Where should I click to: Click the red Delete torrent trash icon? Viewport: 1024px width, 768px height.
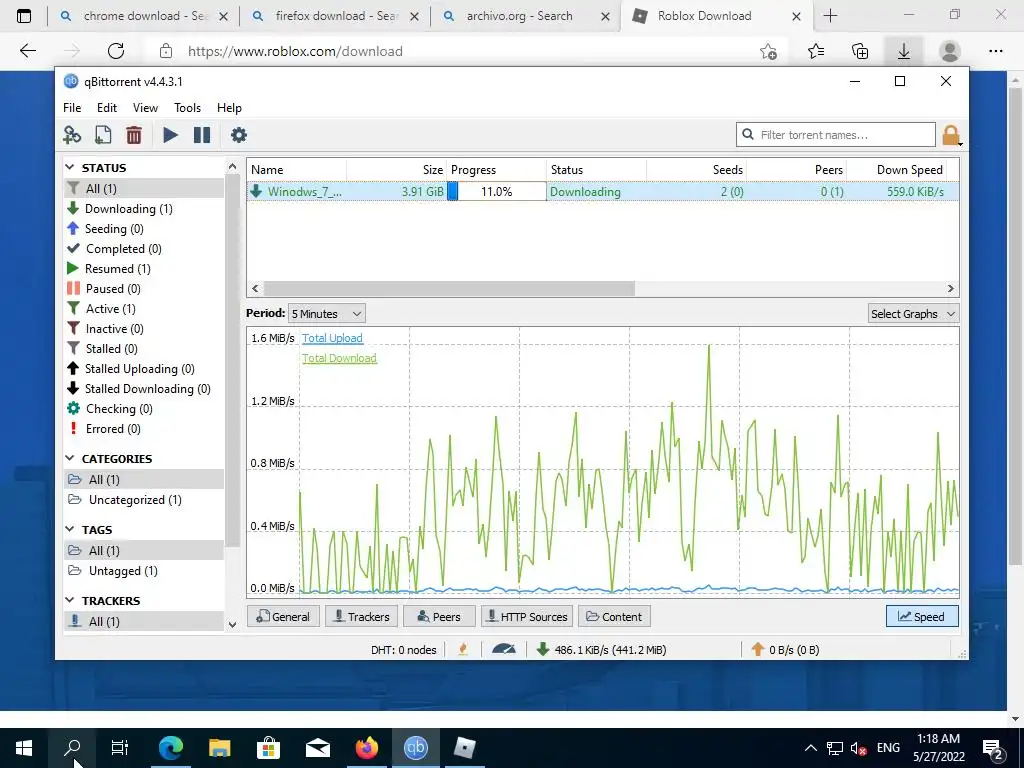(x=134, y=135)
